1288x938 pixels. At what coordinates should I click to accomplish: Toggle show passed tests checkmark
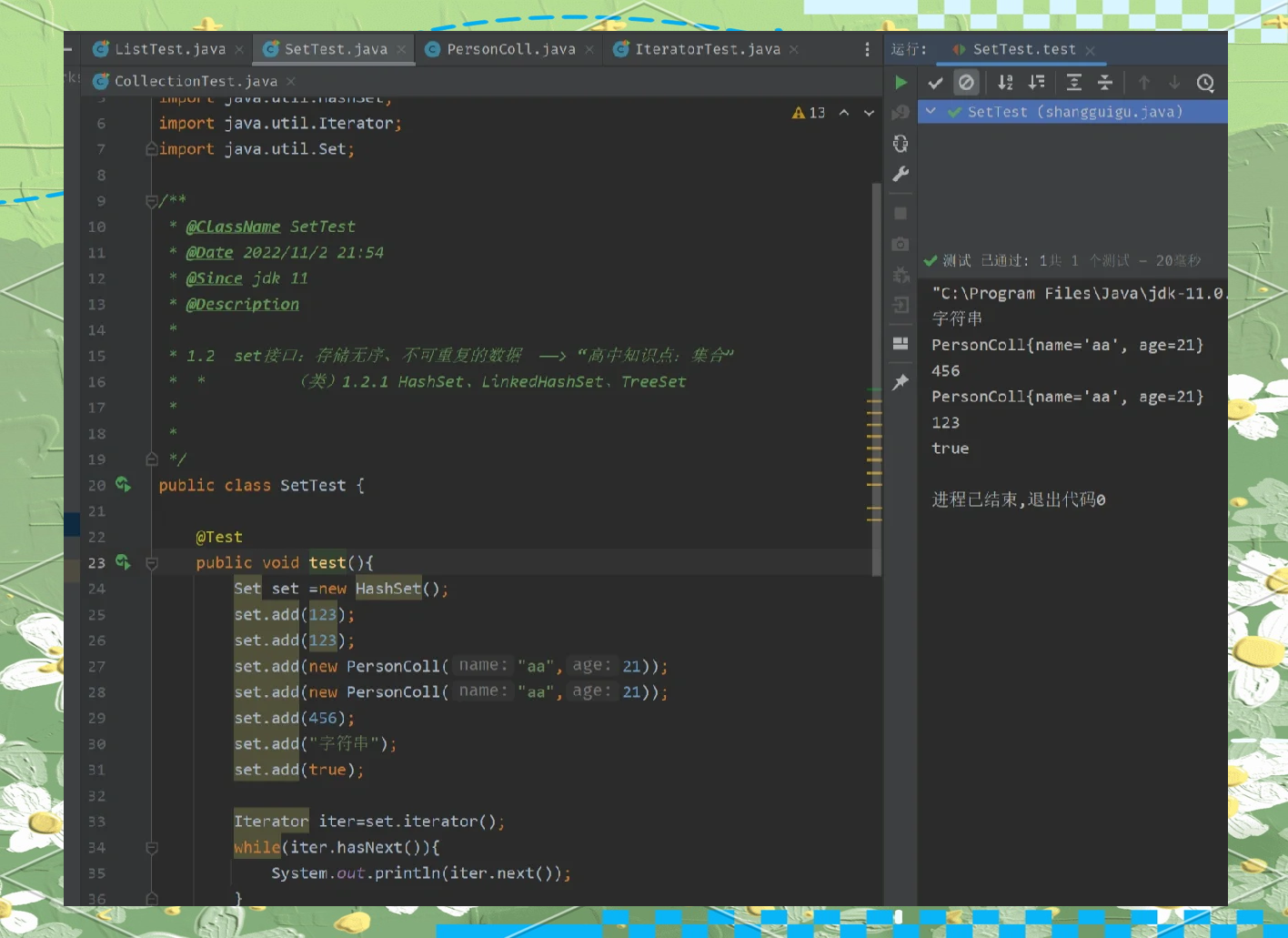[935, 83]
